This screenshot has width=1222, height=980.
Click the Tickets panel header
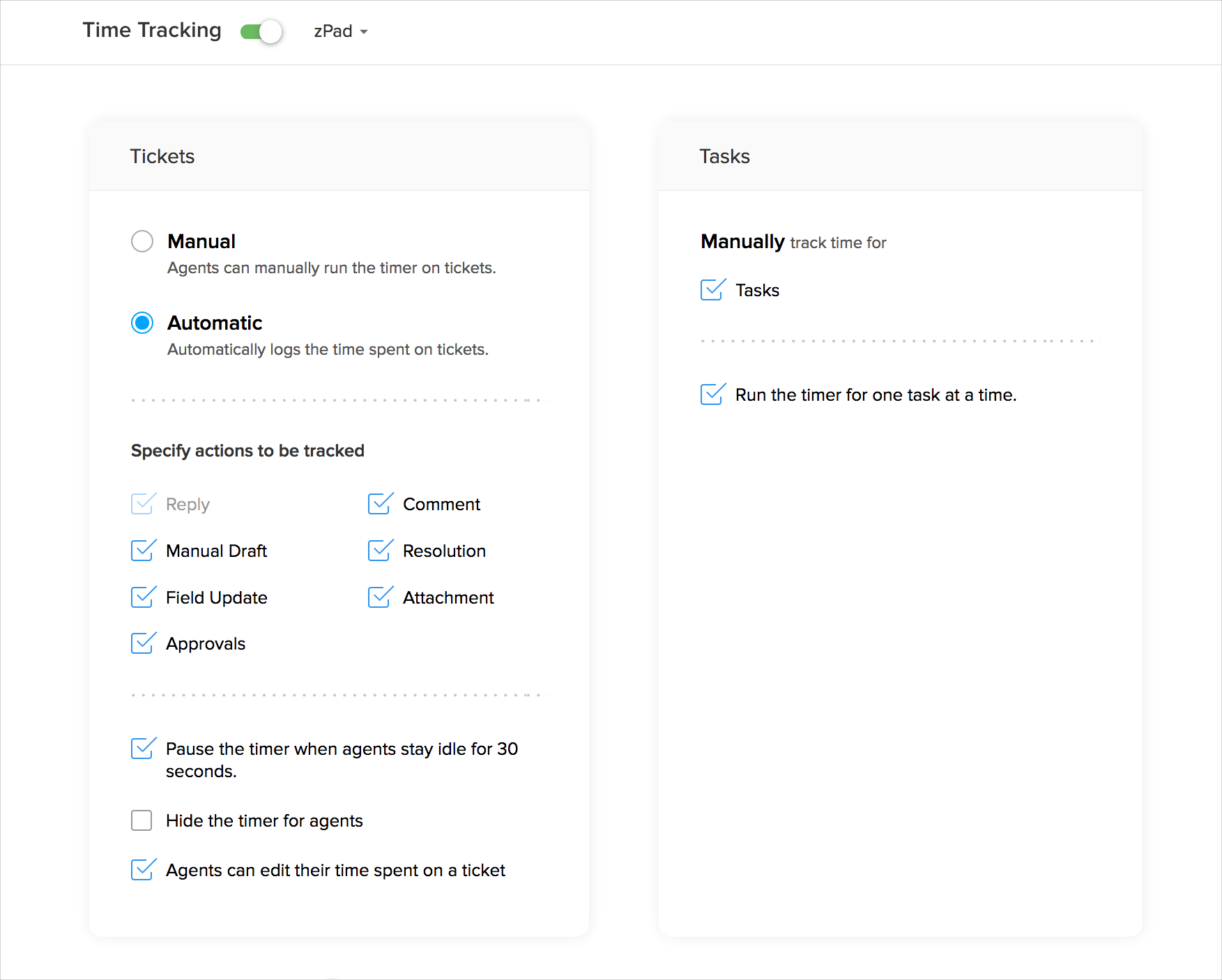pyautogui.click(x=162, y=156)
